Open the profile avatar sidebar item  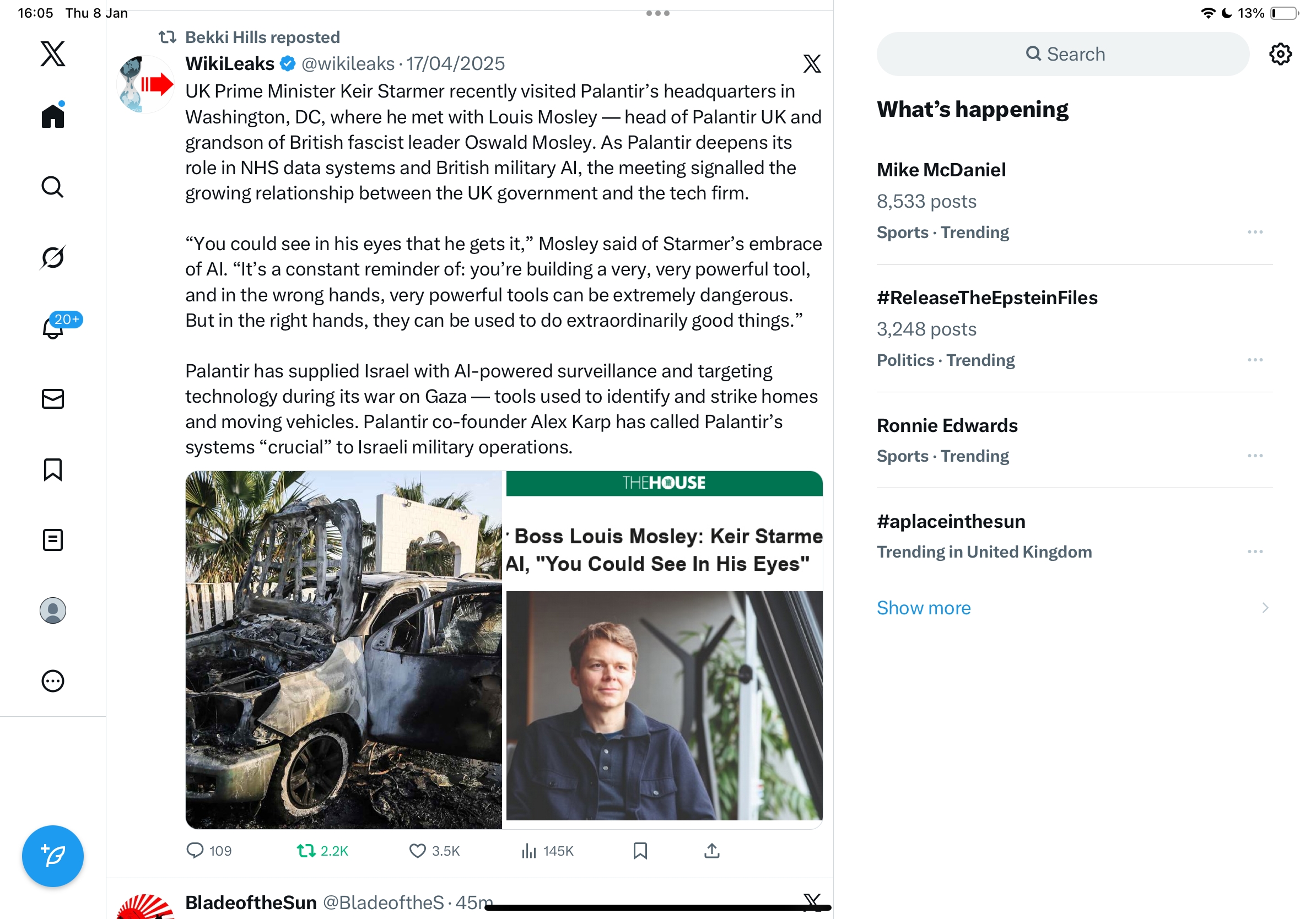point(53,610)
